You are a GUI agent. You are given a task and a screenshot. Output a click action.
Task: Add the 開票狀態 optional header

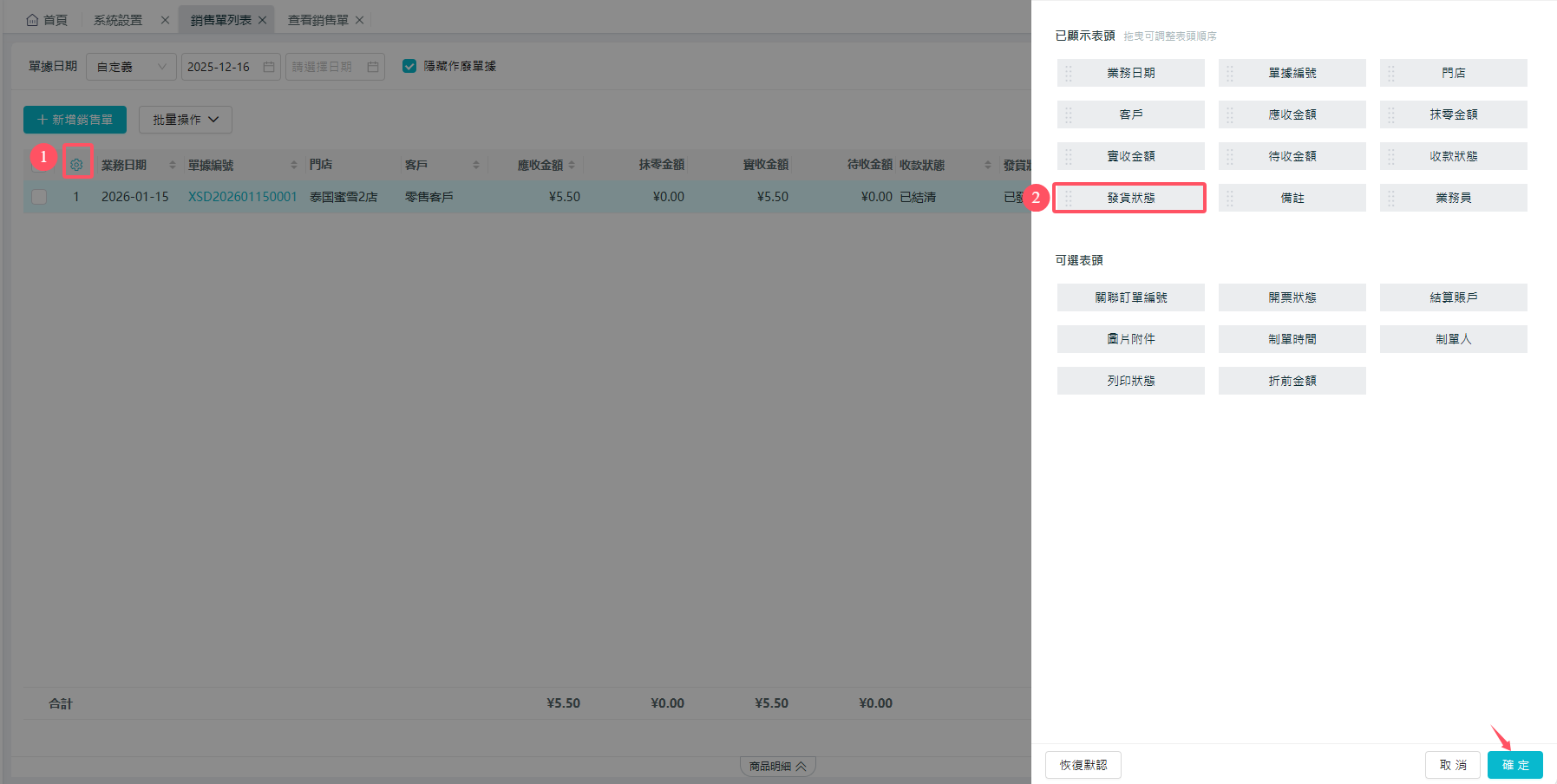pyautogui.click(x=1292, y=297)
